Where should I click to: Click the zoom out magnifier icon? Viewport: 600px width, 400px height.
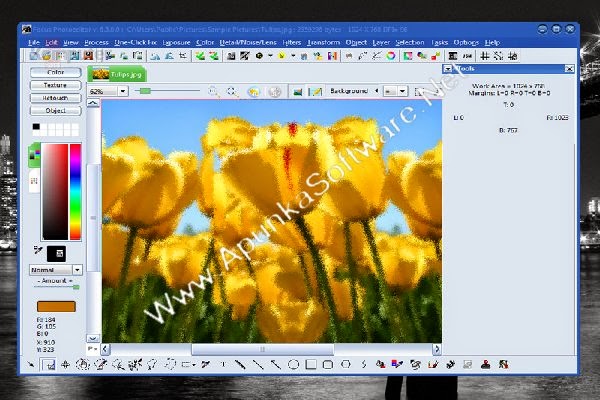pyautogui.click(x=232, y=91)
